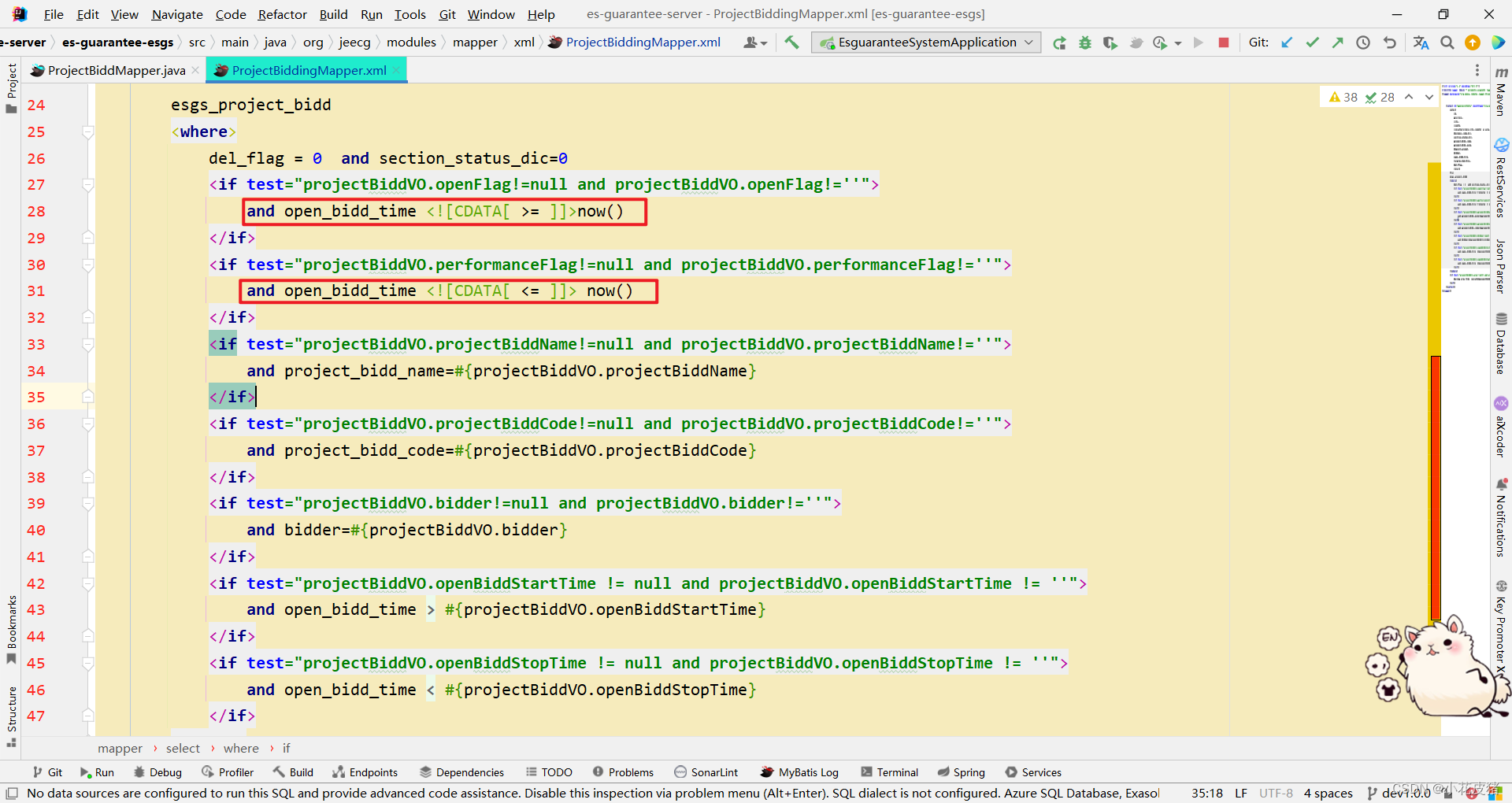Click 'mapper' folder in navigation path bar
The width and height of the screenshot is (1512, 803).
(475, 43)
